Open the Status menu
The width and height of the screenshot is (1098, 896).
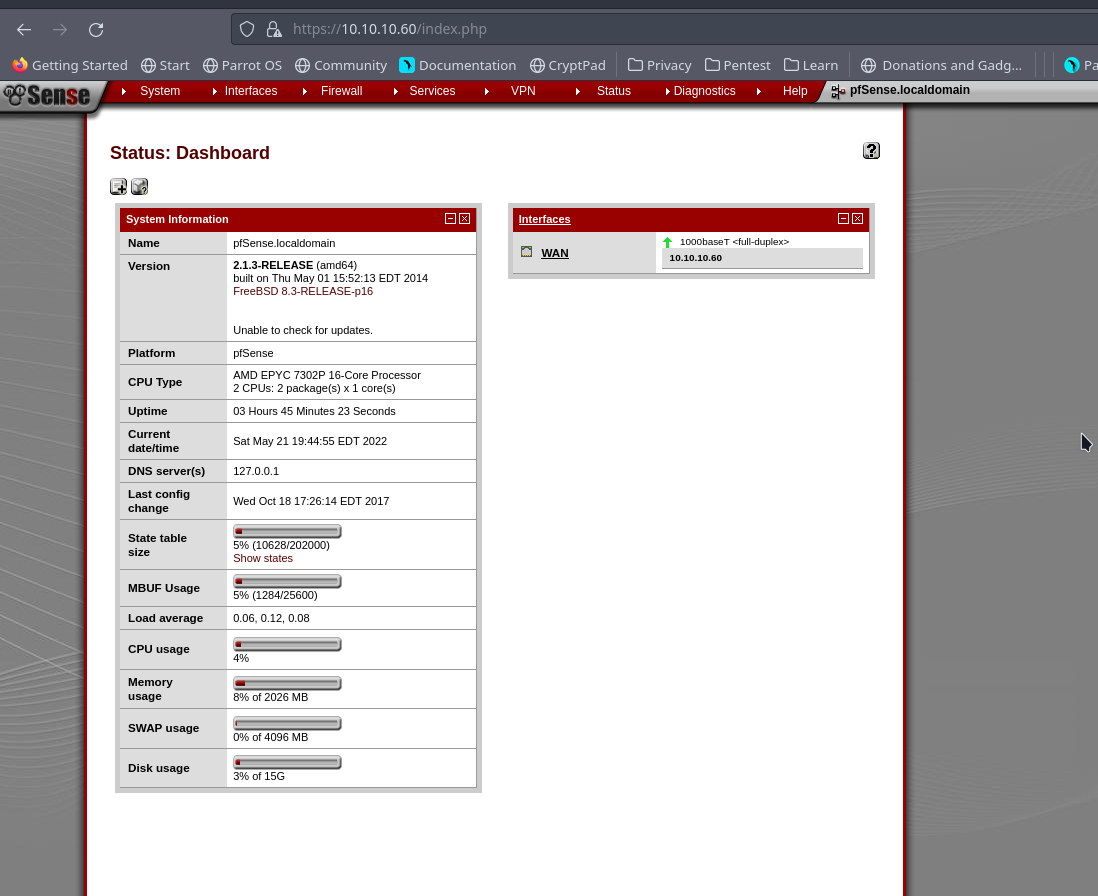613,91
